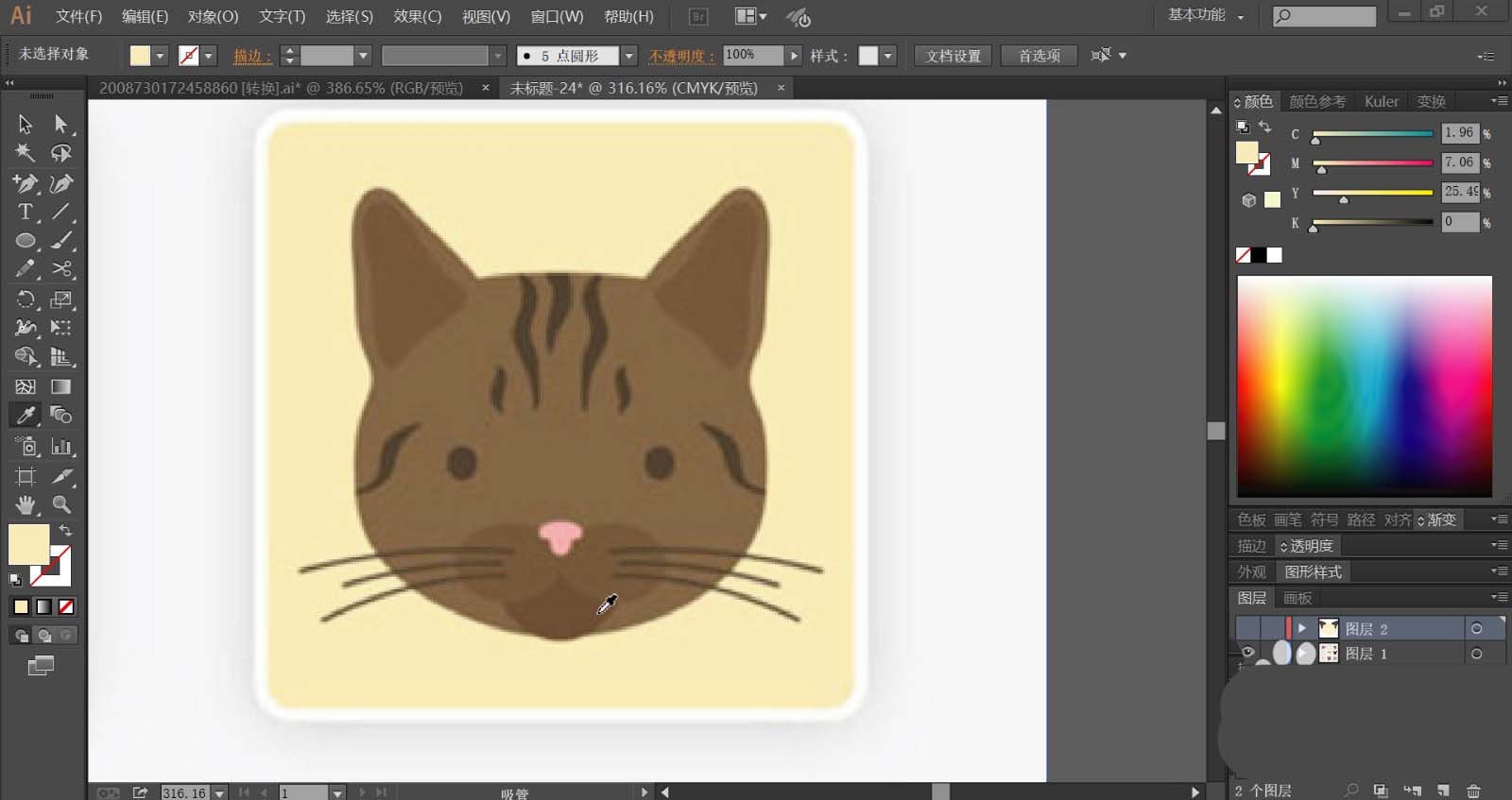The image size is (1512, 800).
Task: Click the 描边 stroke link
Action: (252, 56)
